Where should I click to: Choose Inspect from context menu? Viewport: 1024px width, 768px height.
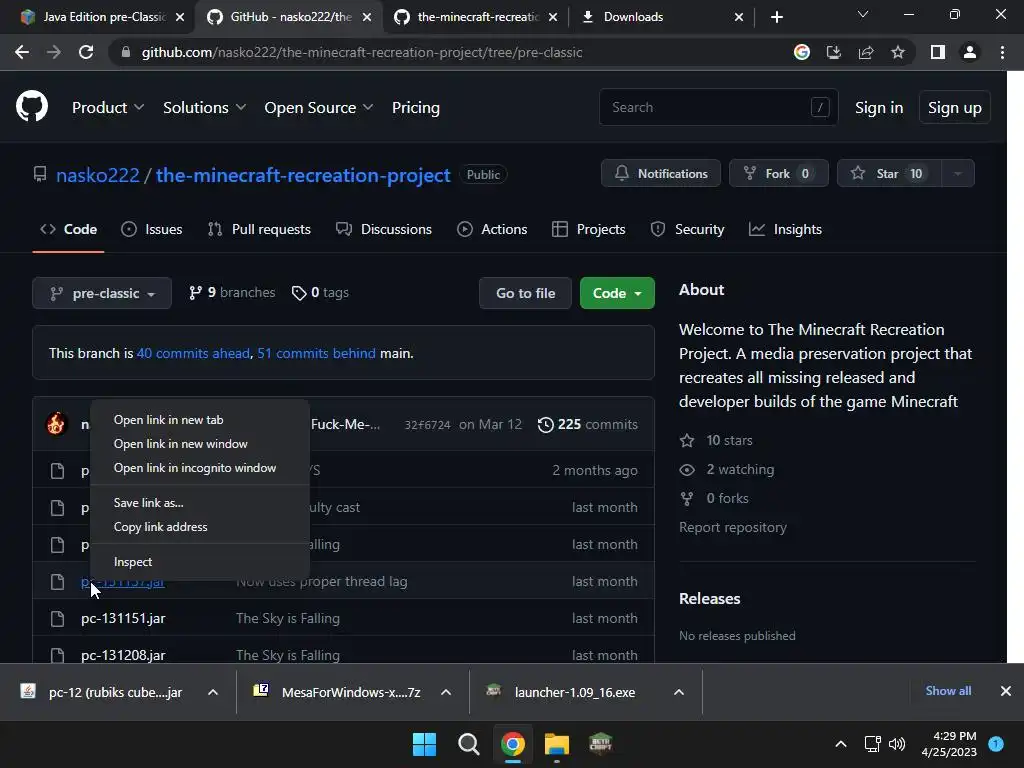pos(200,562)
